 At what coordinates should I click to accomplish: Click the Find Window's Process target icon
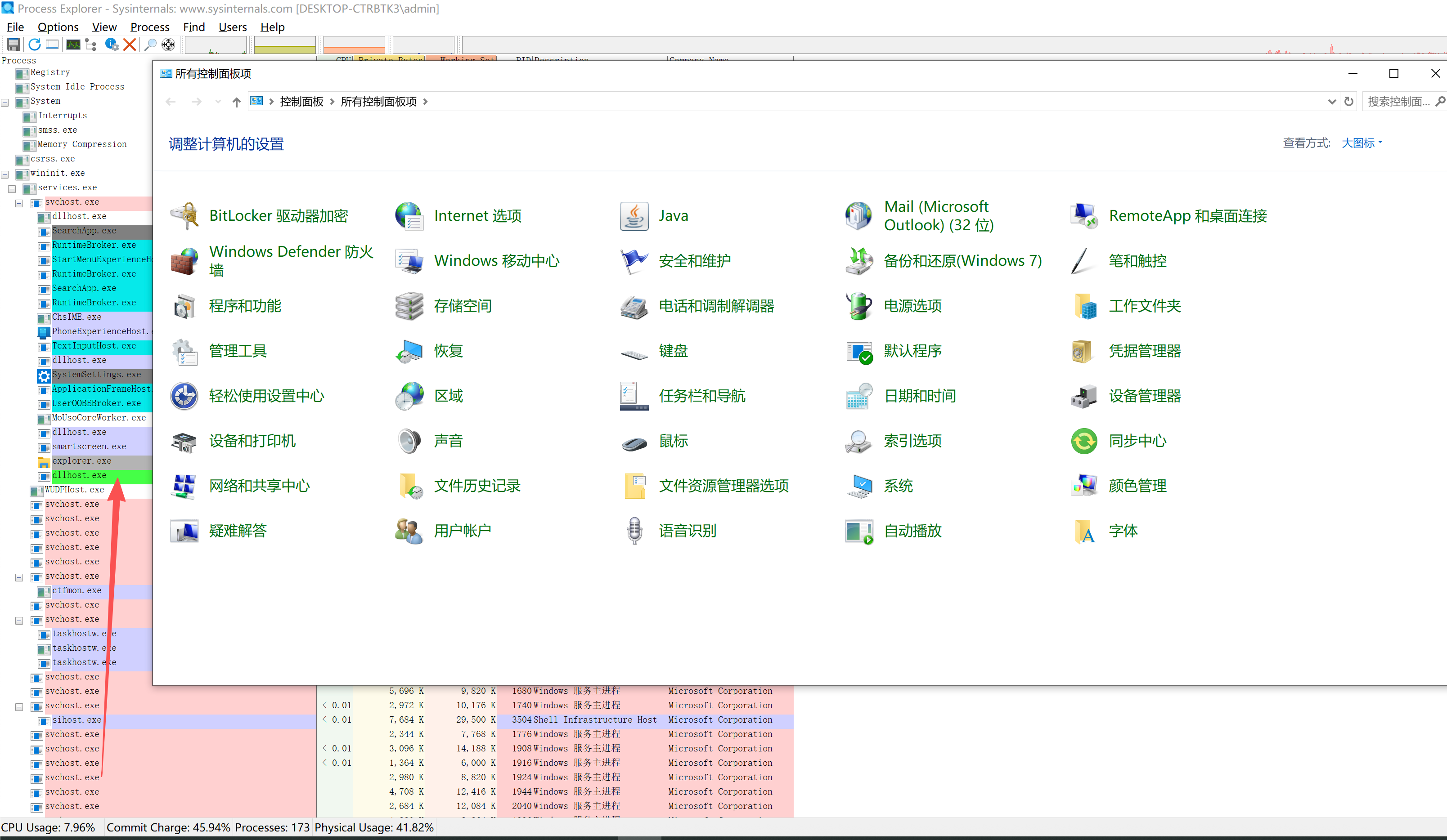[168, 45]
